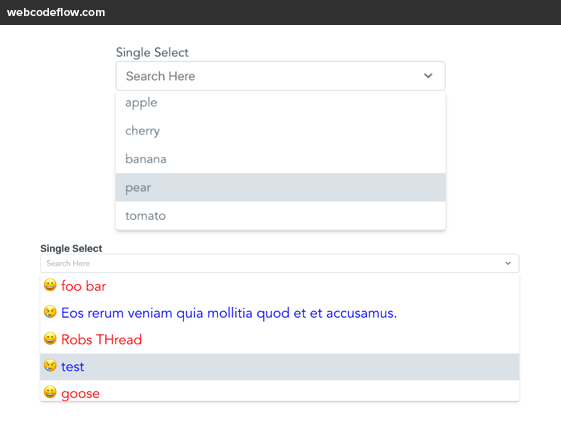561x431 pixels.
Task: Choose the apple option
Action: 280,103
